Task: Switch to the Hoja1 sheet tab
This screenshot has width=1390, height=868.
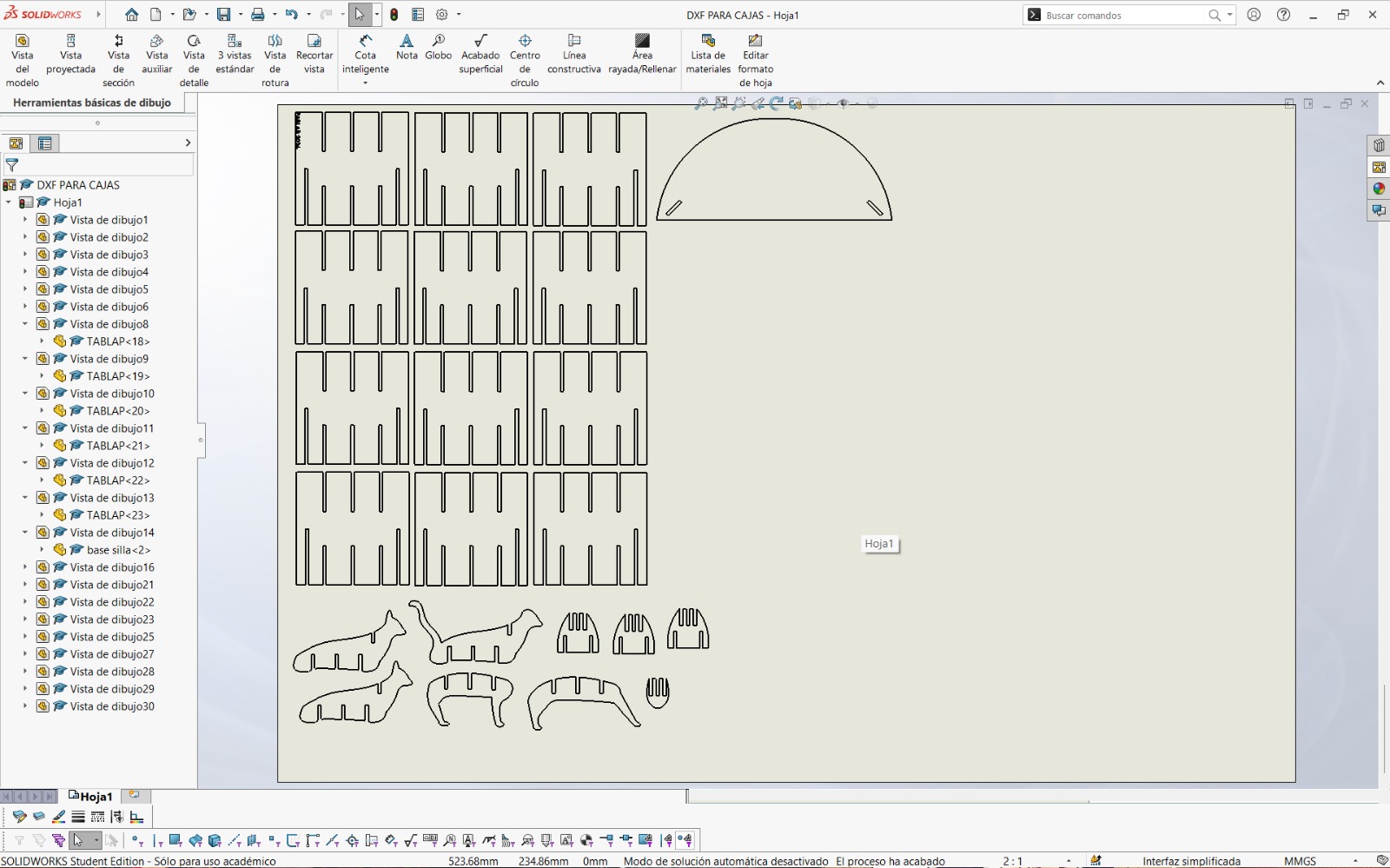Action: [x=90, y=796]
